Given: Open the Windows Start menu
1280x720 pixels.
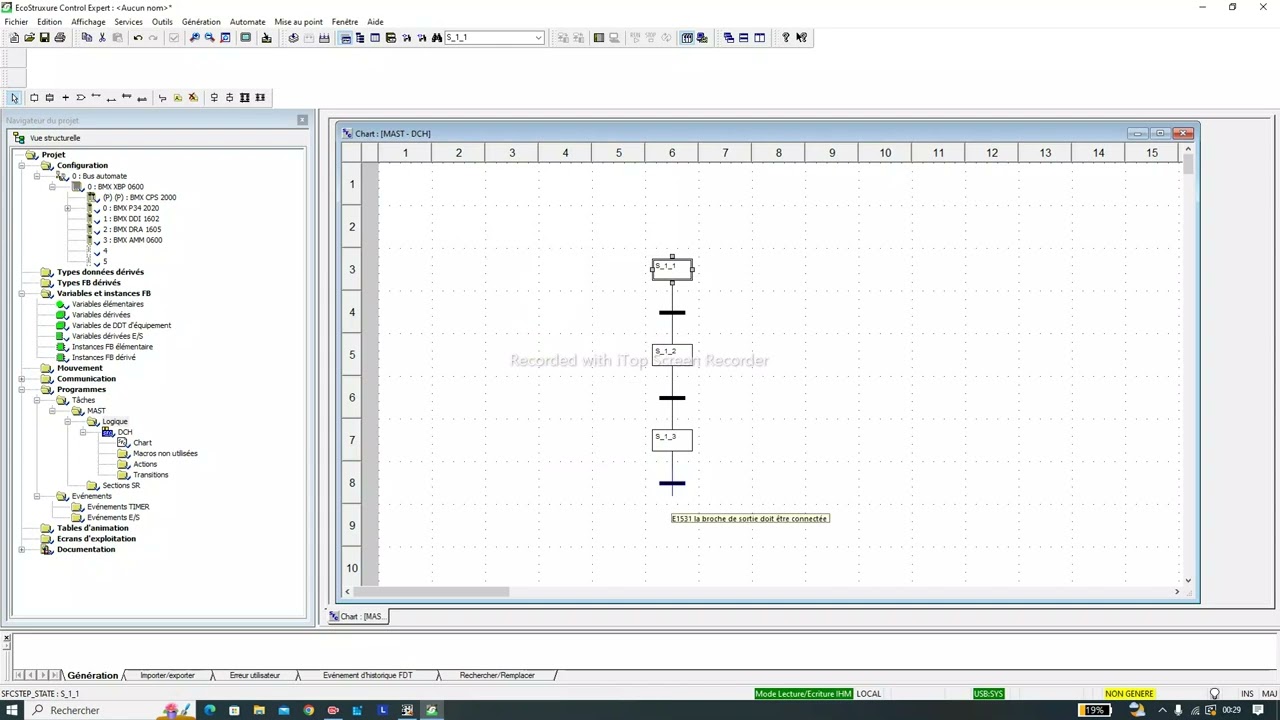Looking at the screenshot, I should [12, 710].
